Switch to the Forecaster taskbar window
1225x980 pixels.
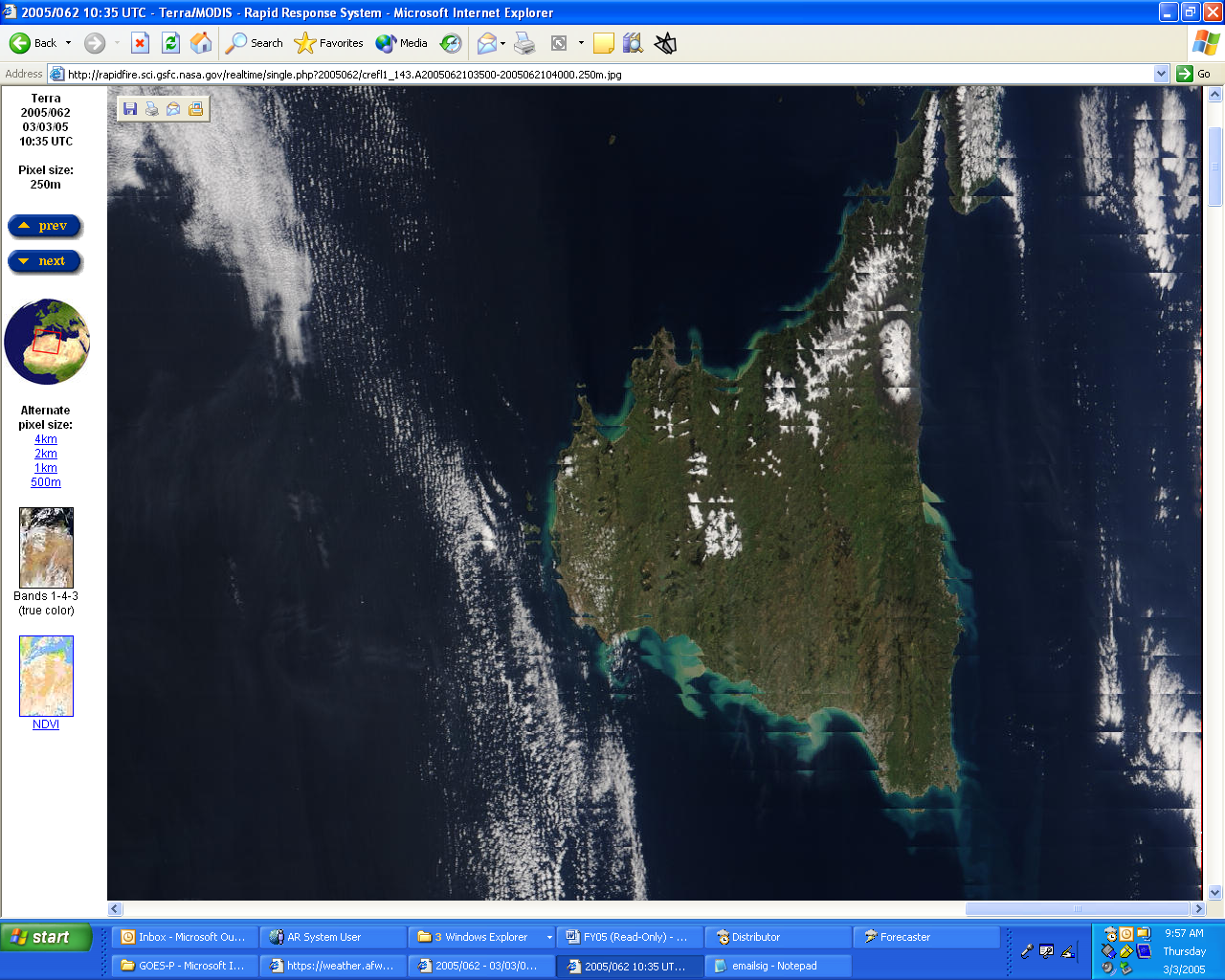point(924,937)
